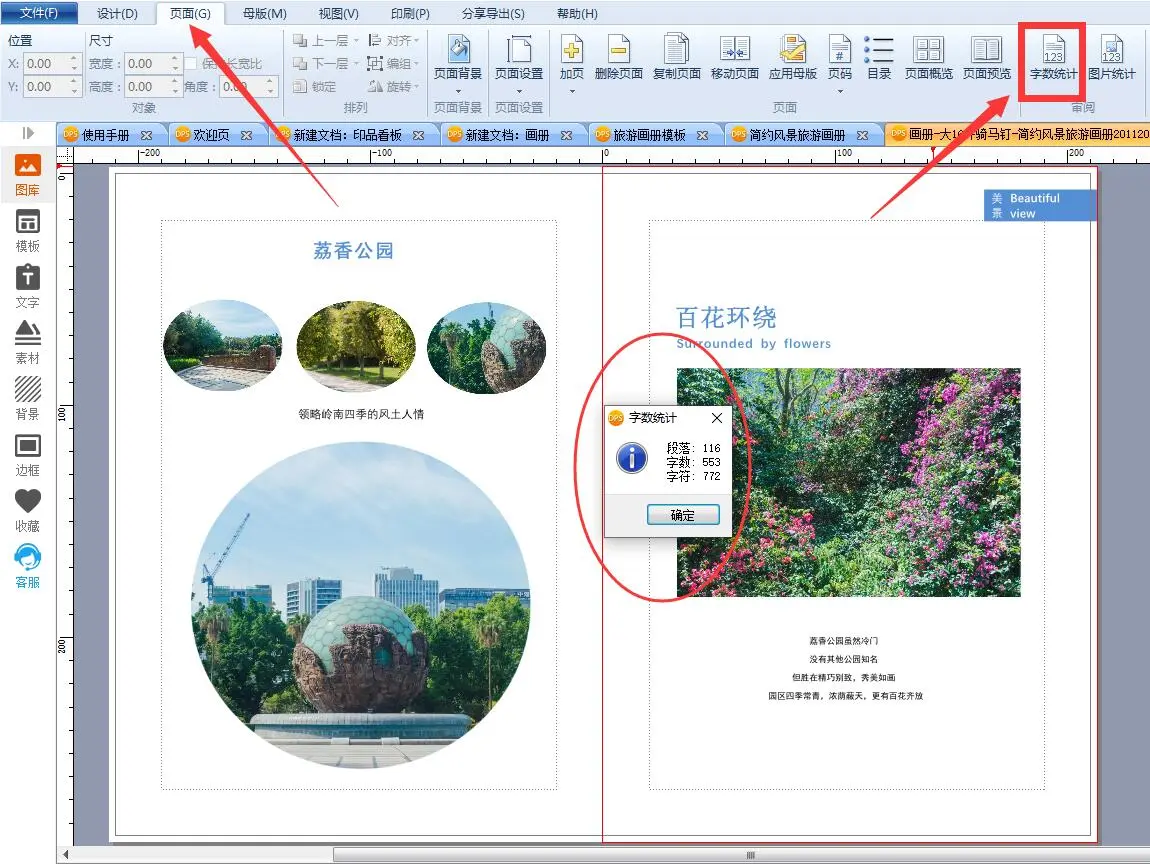The height and width of the screenshot is (864, 1150).
Task: Switch to the 设计(D) ribbon tab
Action: pyautogui.click(x=117, y=13)
